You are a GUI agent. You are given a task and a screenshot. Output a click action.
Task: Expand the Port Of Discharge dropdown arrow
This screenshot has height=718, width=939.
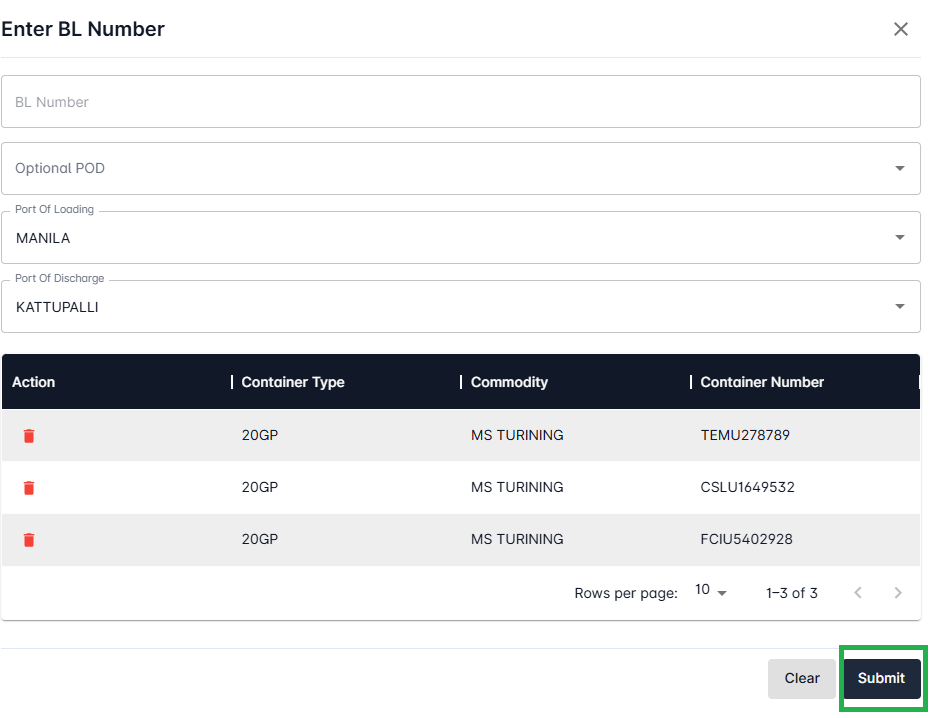tap(899, 307)
